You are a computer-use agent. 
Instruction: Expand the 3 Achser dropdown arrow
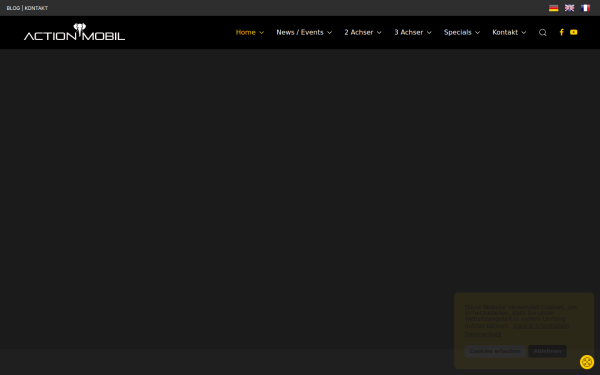pyautogui.click(x=429, y=33)
